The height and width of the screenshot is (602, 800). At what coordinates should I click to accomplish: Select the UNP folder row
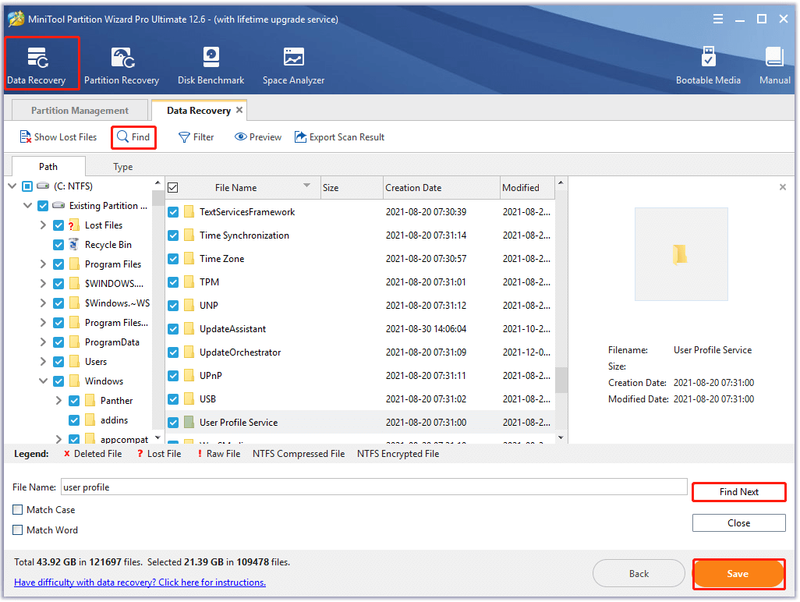click(360, 306)
